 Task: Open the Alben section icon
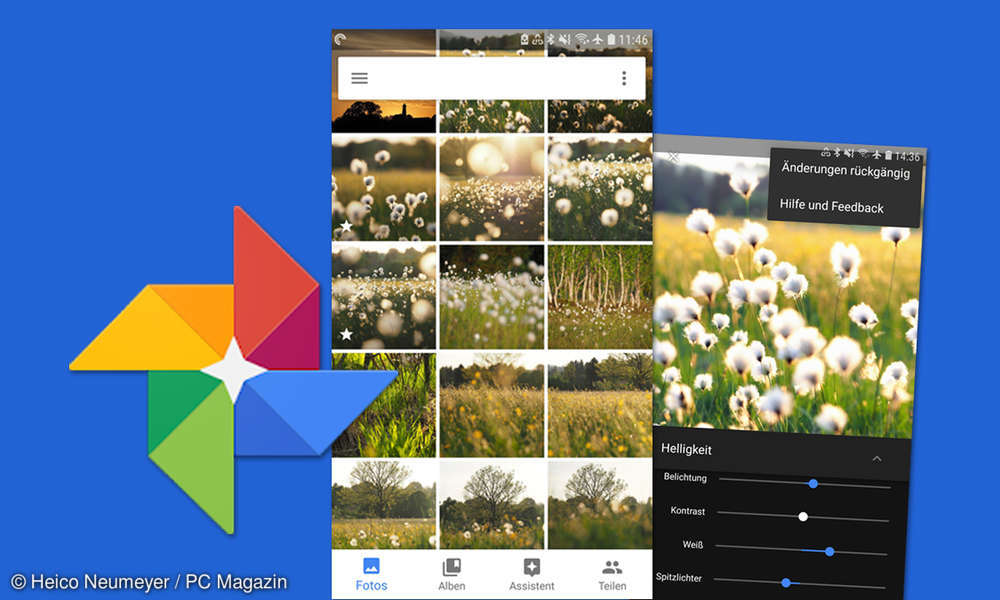coord(451,567)
